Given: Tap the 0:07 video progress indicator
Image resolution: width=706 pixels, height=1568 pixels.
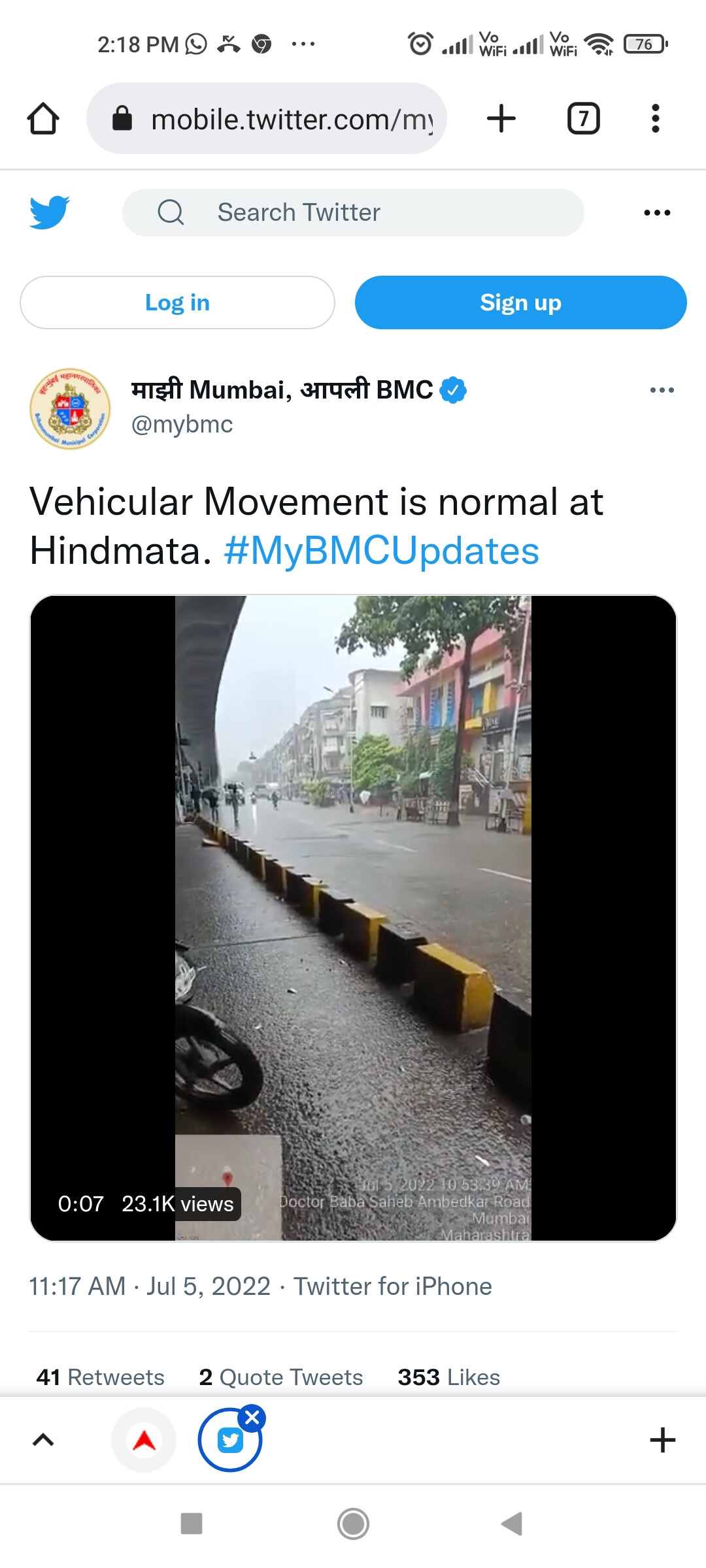Looking at the screenshot, I should [x=81, y=1204].
